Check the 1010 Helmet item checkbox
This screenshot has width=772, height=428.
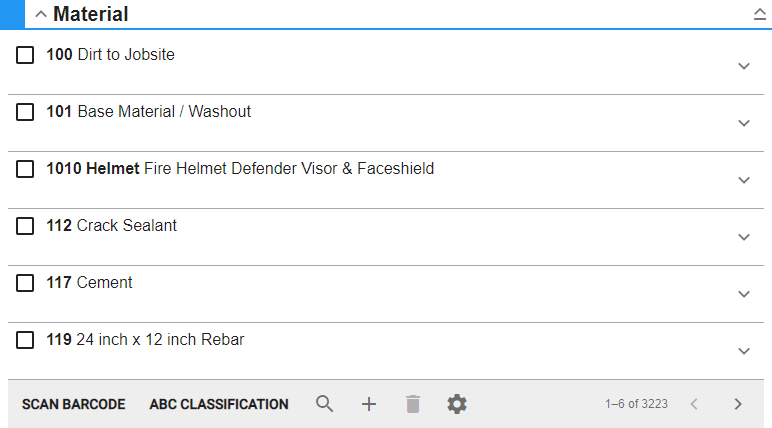click(x=25, y=170)
